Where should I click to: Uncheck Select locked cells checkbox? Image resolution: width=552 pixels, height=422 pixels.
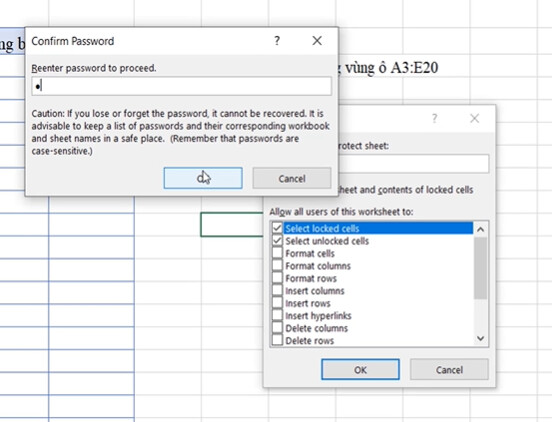(x=277, y=228)
